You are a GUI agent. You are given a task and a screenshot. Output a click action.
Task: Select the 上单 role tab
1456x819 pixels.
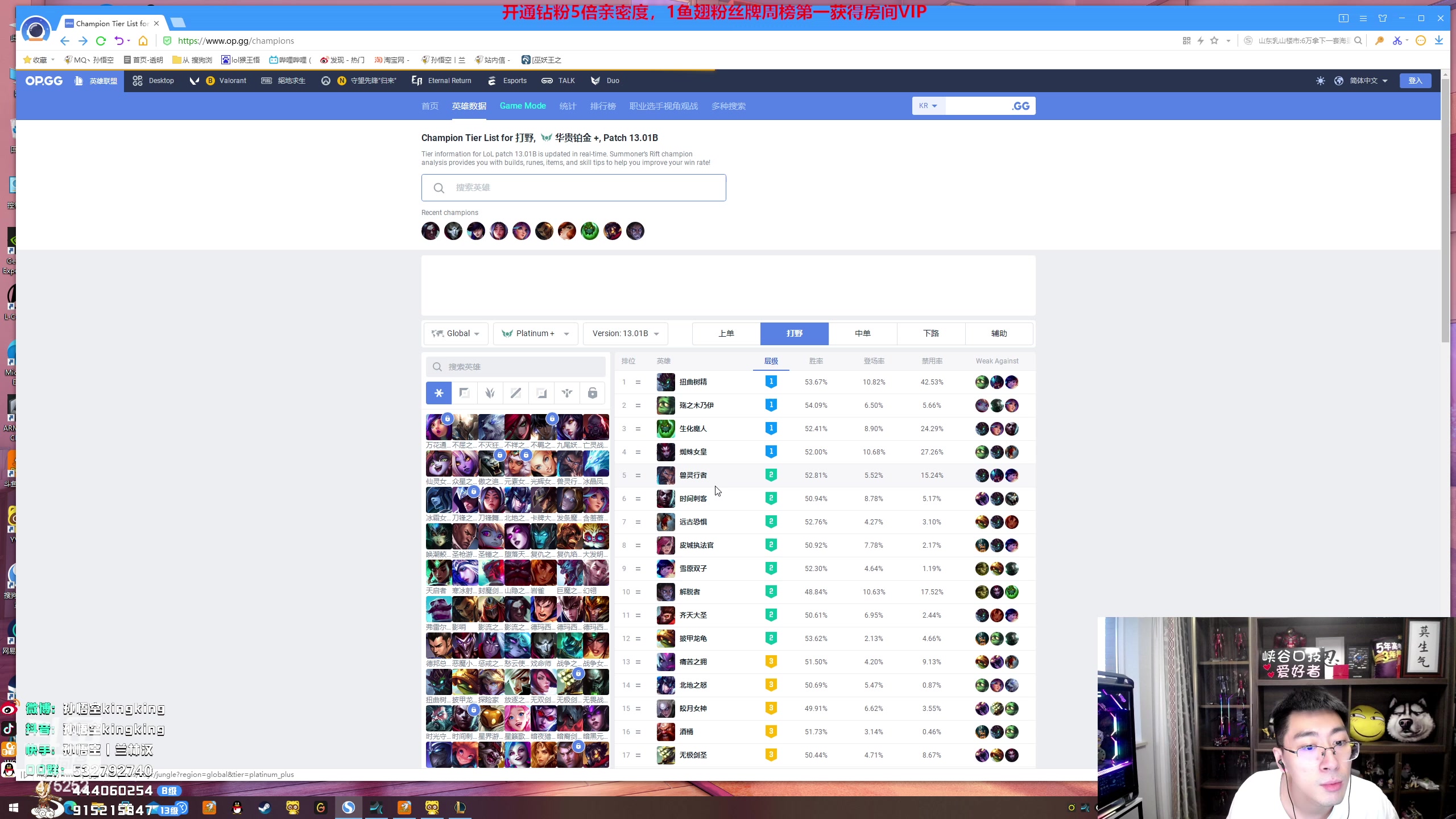[726, 334]
